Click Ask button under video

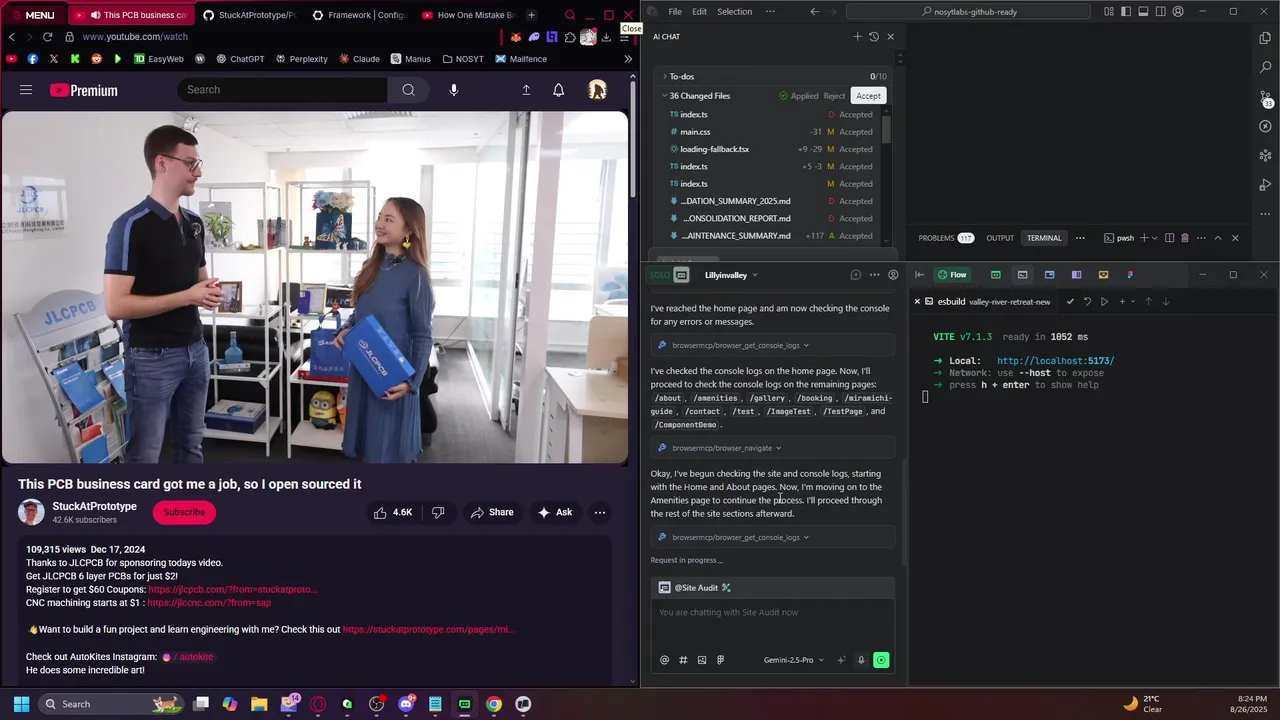pyautogui.click(x=555, y=512)
